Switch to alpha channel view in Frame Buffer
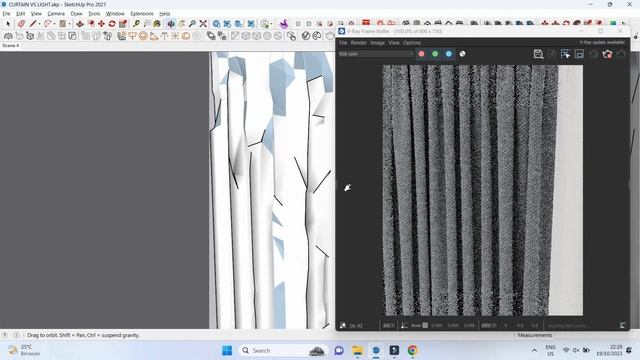The image size is (640, 360). pos(462,54)
